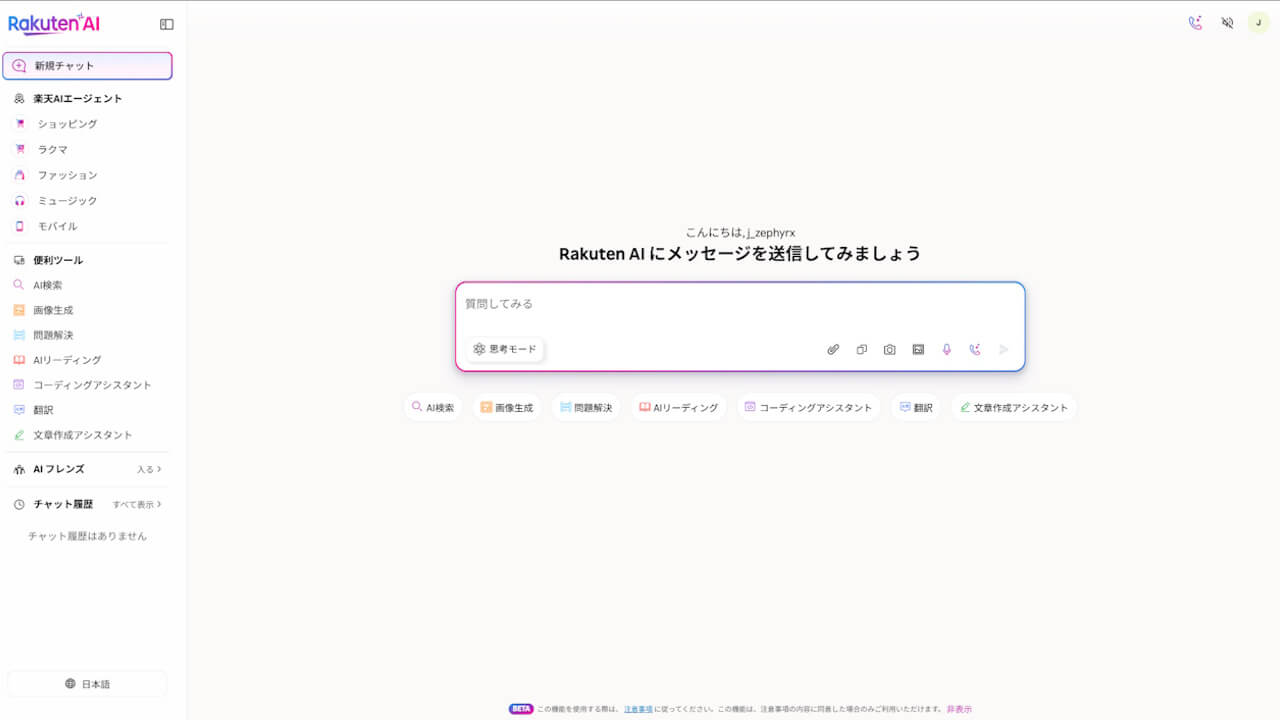Open the 日本語 language selector
The image size is (1280, 720).
[87, 684]
